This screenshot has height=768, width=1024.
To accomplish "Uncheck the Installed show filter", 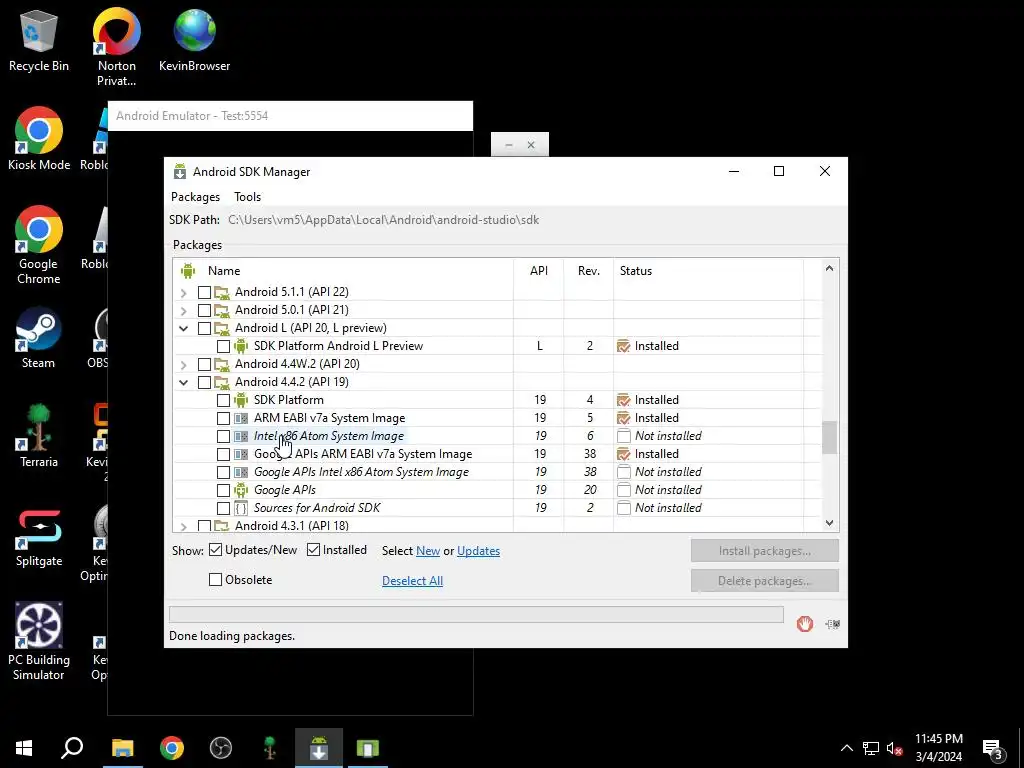I will click(x=313, y=550).
